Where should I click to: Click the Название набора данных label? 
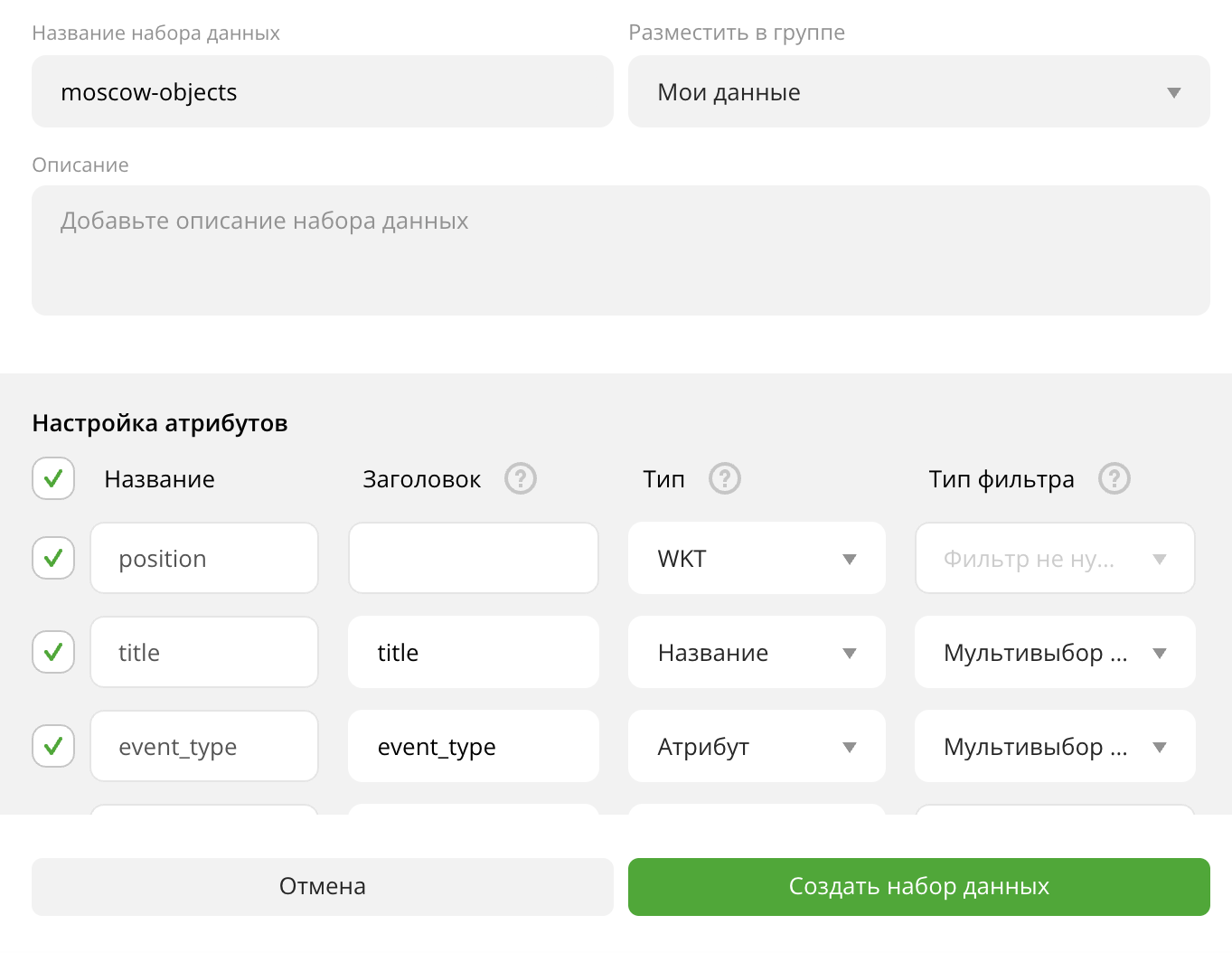pyautogui.click(x=156, y=33)
